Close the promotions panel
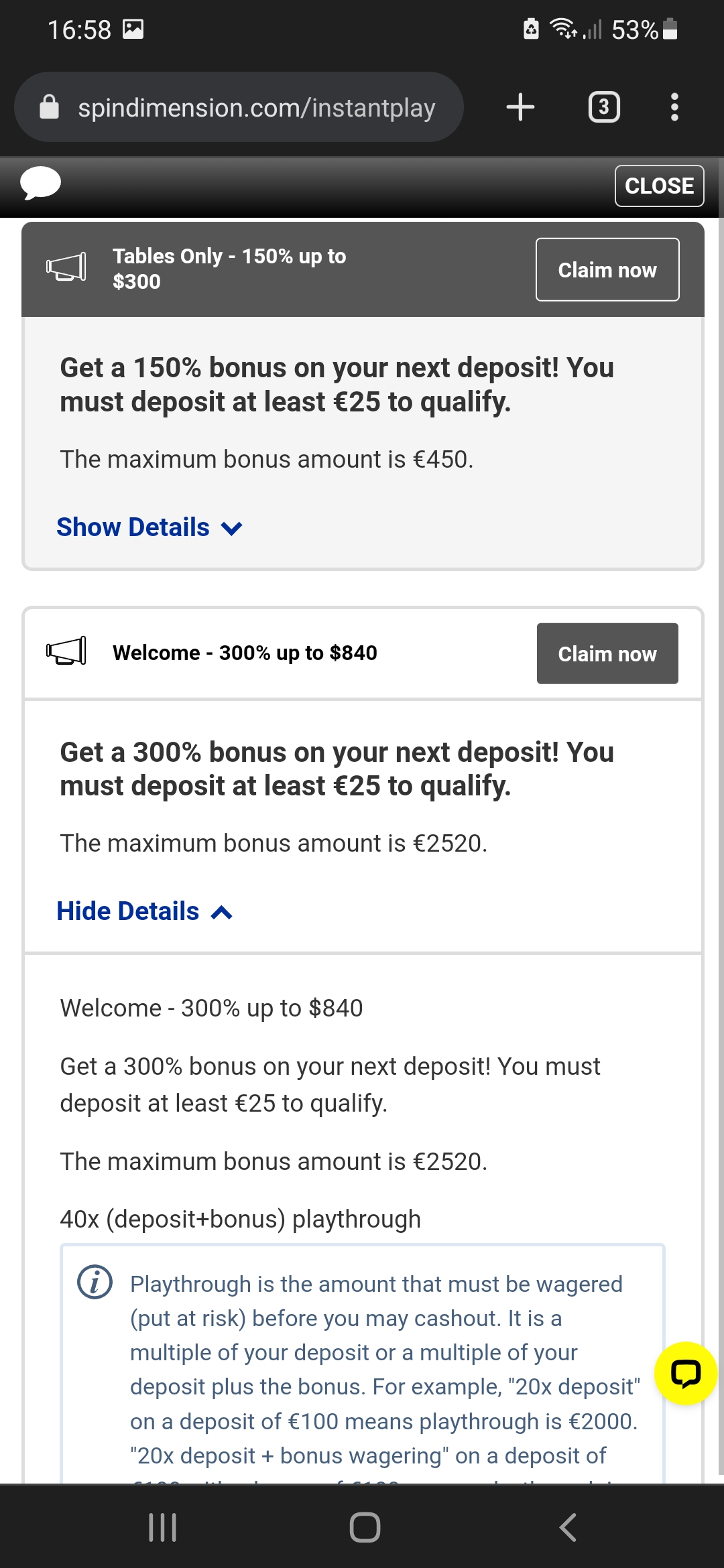The height and width of the screenshot is (1568, 724). click(x=659, y=186)
